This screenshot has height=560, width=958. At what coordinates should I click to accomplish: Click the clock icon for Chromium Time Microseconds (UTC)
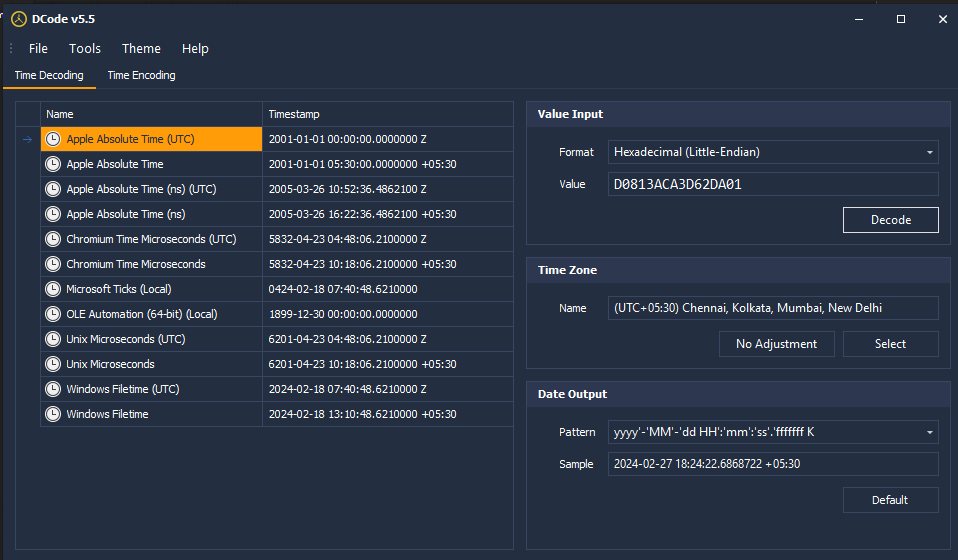53,239
